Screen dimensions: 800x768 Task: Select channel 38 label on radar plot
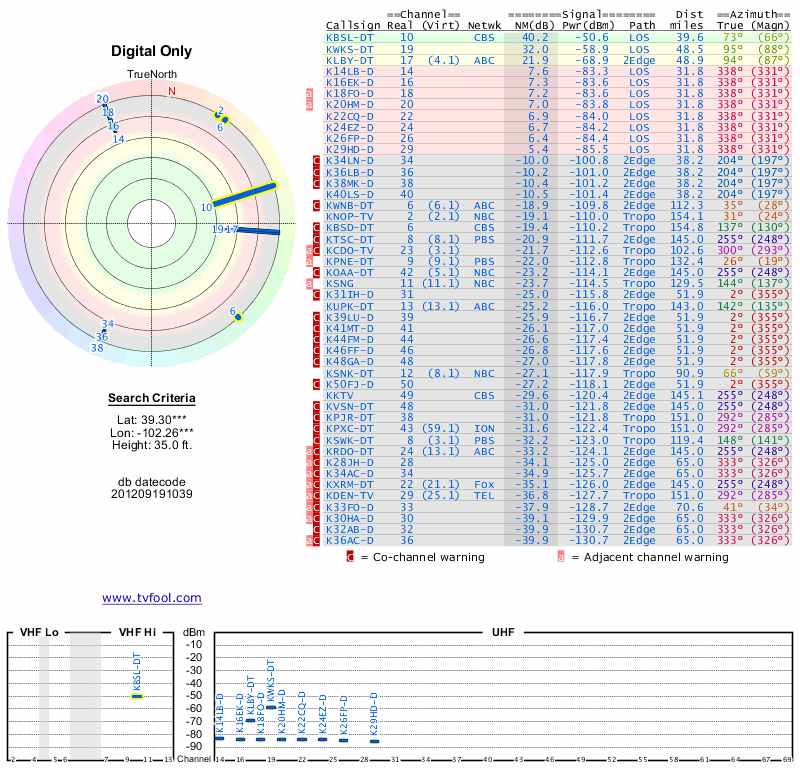point(97,348)
